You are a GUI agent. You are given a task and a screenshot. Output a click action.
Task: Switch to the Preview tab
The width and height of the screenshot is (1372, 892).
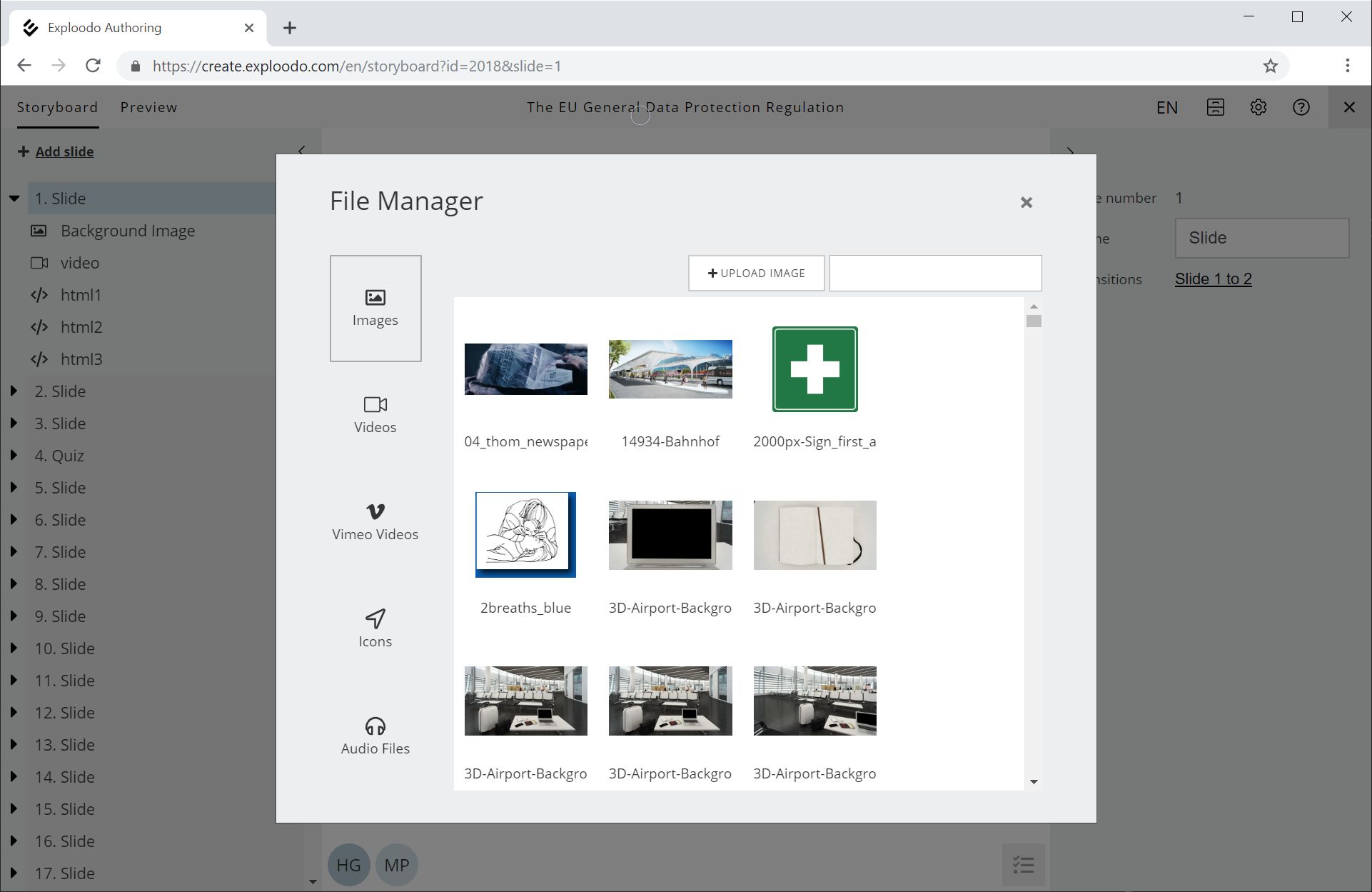(x=148, y=107)
